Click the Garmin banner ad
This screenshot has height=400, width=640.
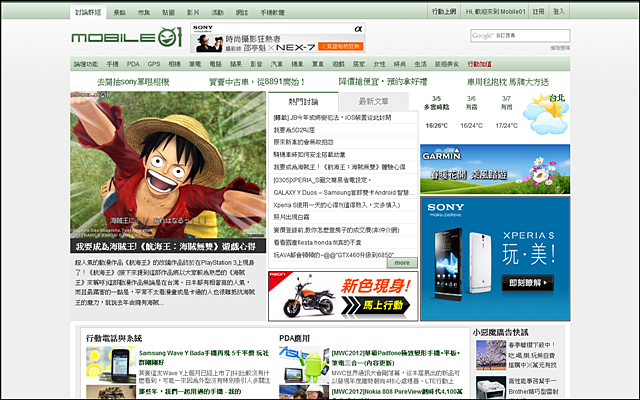click(495, 169)
